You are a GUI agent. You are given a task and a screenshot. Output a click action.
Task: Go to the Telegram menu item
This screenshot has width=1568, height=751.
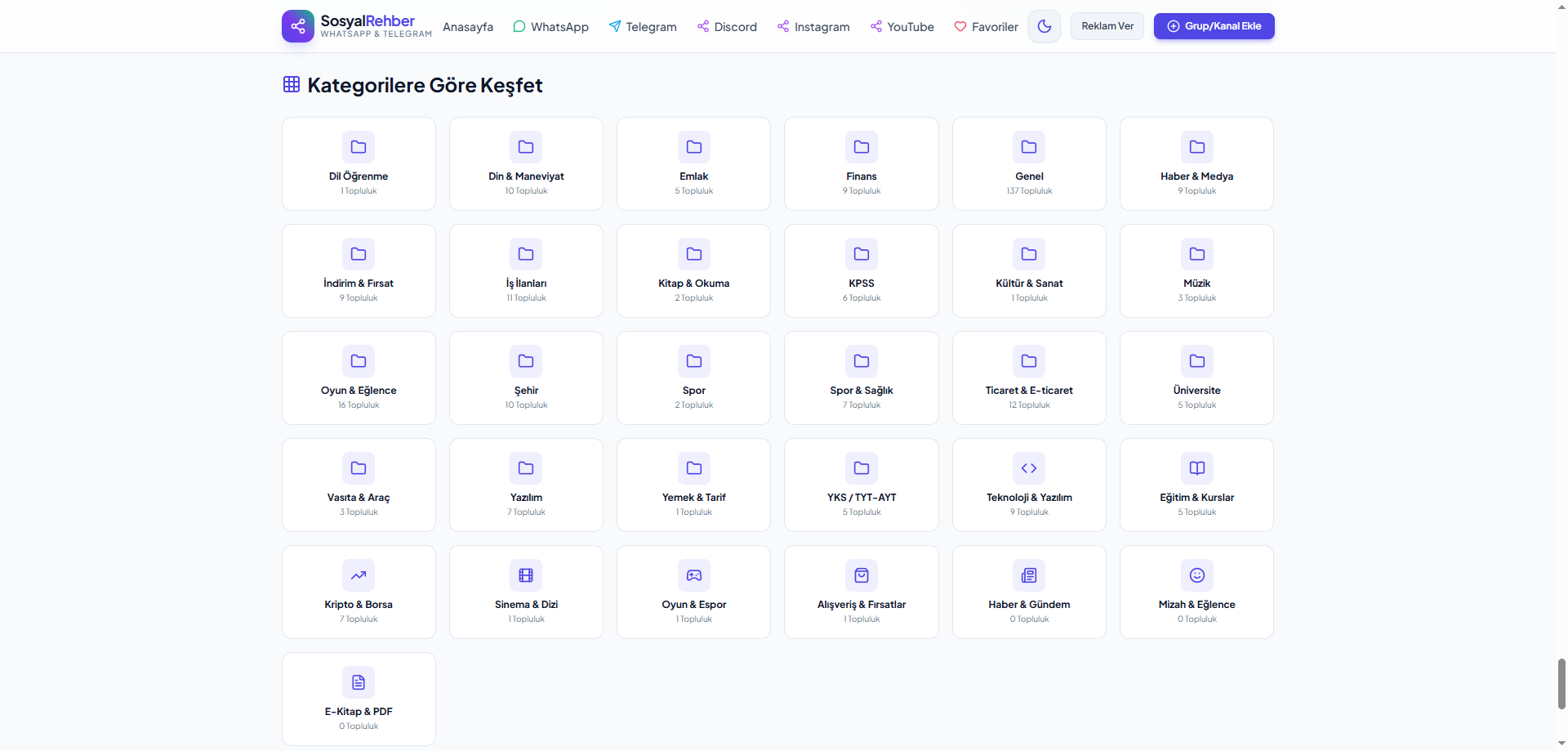click(x=643, y=27)
